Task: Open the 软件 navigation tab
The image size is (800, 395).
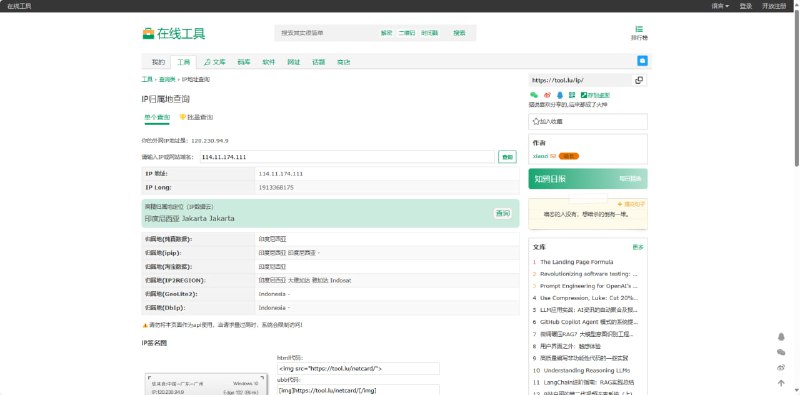Action: tap(268, 62)
